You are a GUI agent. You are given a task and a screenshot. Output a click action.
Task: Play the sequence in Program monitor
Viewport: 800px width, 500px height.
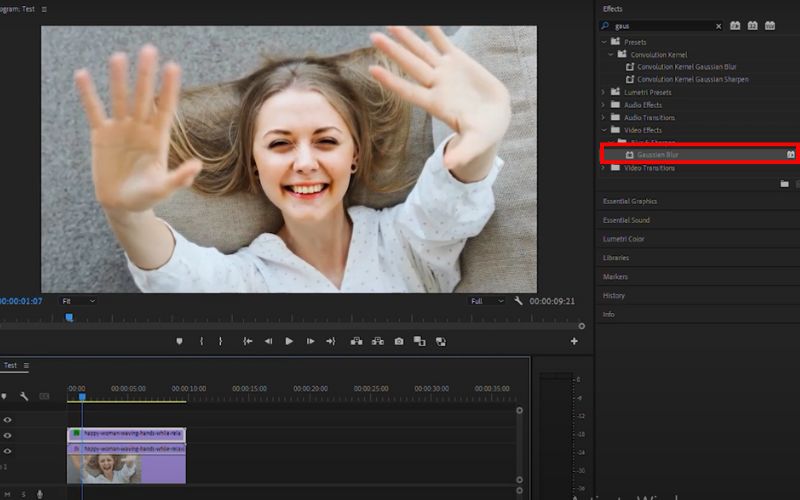289,341
